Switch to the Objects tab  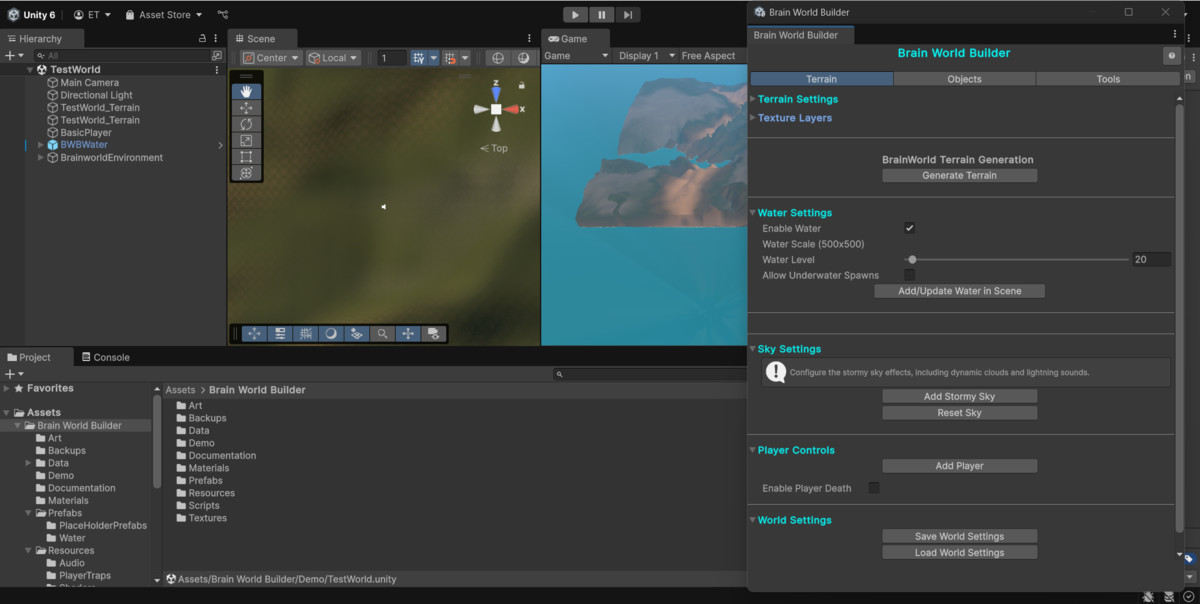coord(964,79)
